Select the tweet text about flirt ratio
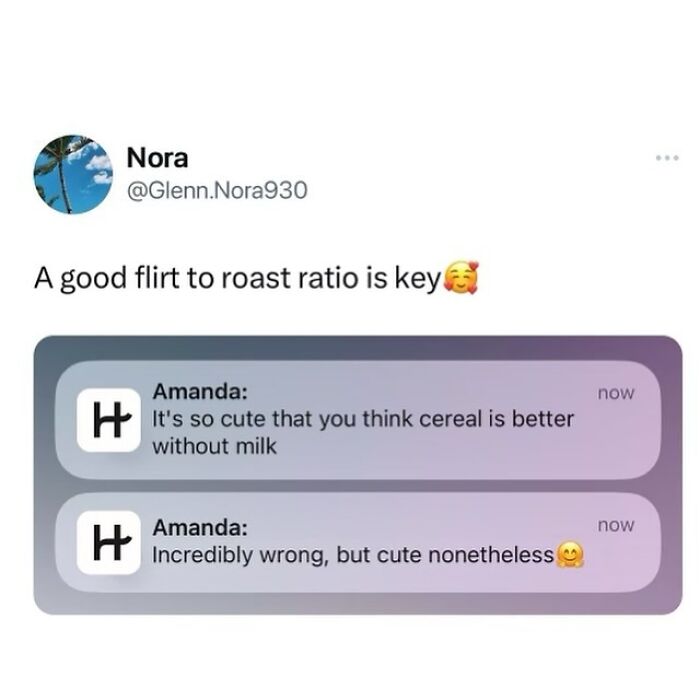 coord(256,278)
